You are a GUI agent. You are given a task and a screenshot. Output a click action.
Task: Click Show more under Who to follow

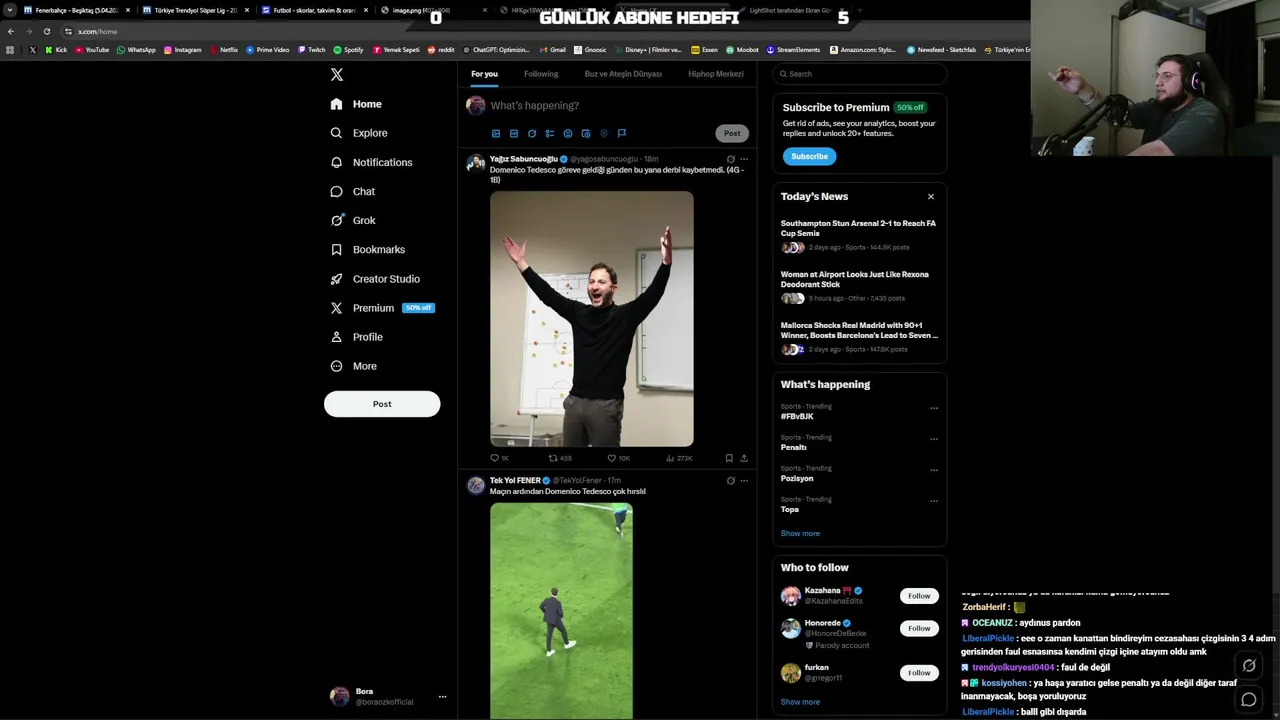click(800, 702)
